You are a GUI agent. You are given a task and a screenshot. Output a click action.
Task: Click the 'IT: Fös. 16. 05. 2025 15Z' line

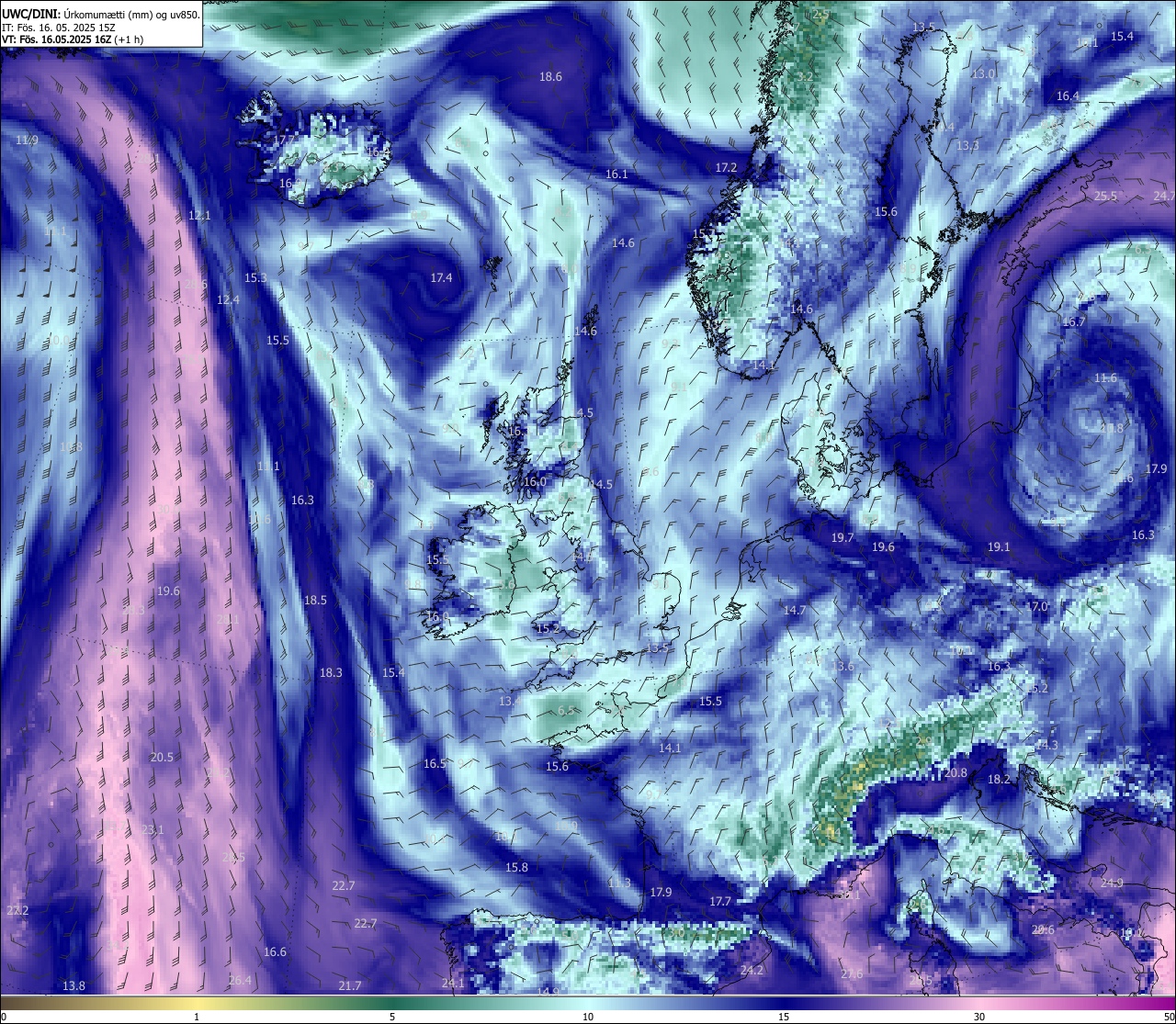click(x=59, y=28)
